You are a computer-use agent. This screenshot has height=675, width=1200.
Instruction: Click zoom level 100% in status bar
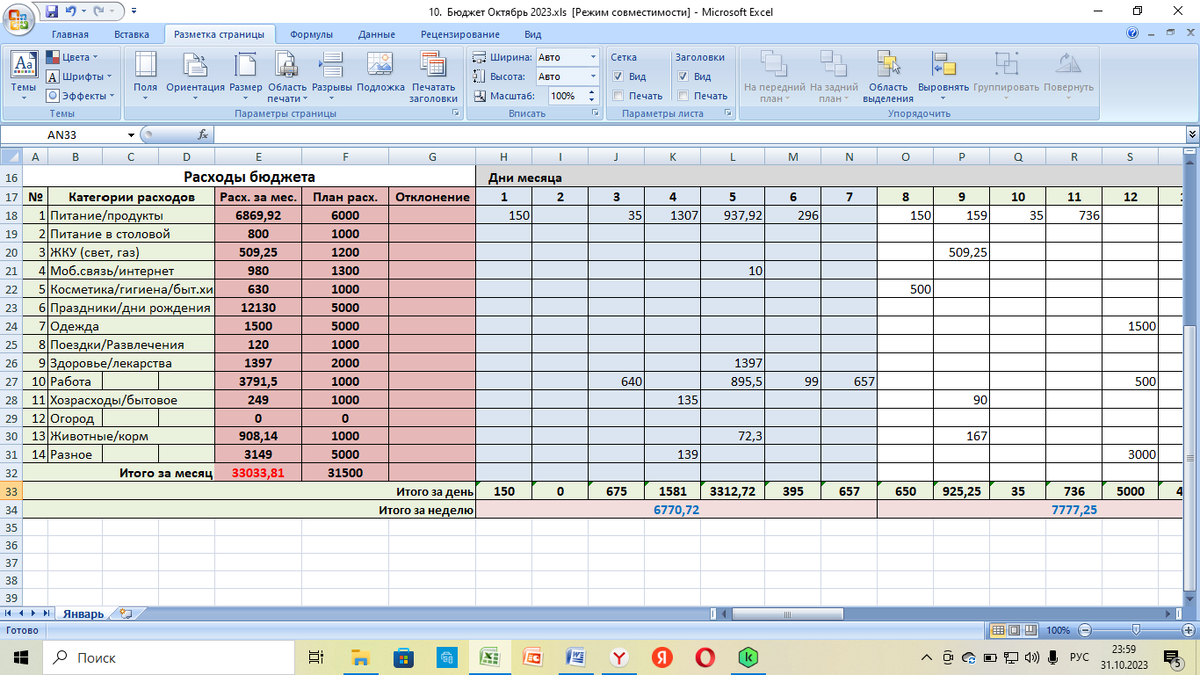coord(1058,631)
